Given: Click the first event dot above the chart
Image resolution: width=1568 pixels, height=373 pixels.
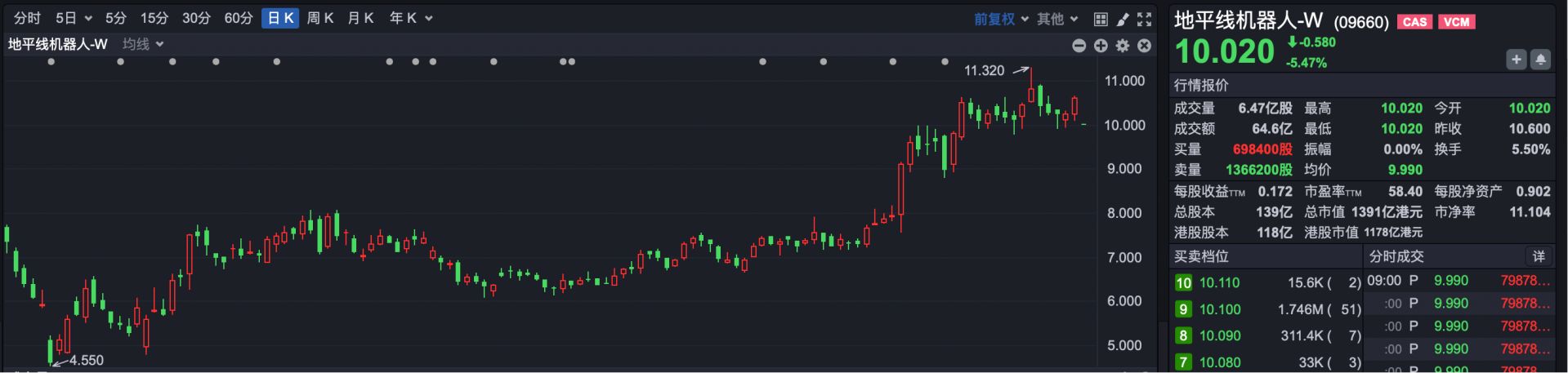Looking at the screenshot, I should click(51, 62).
